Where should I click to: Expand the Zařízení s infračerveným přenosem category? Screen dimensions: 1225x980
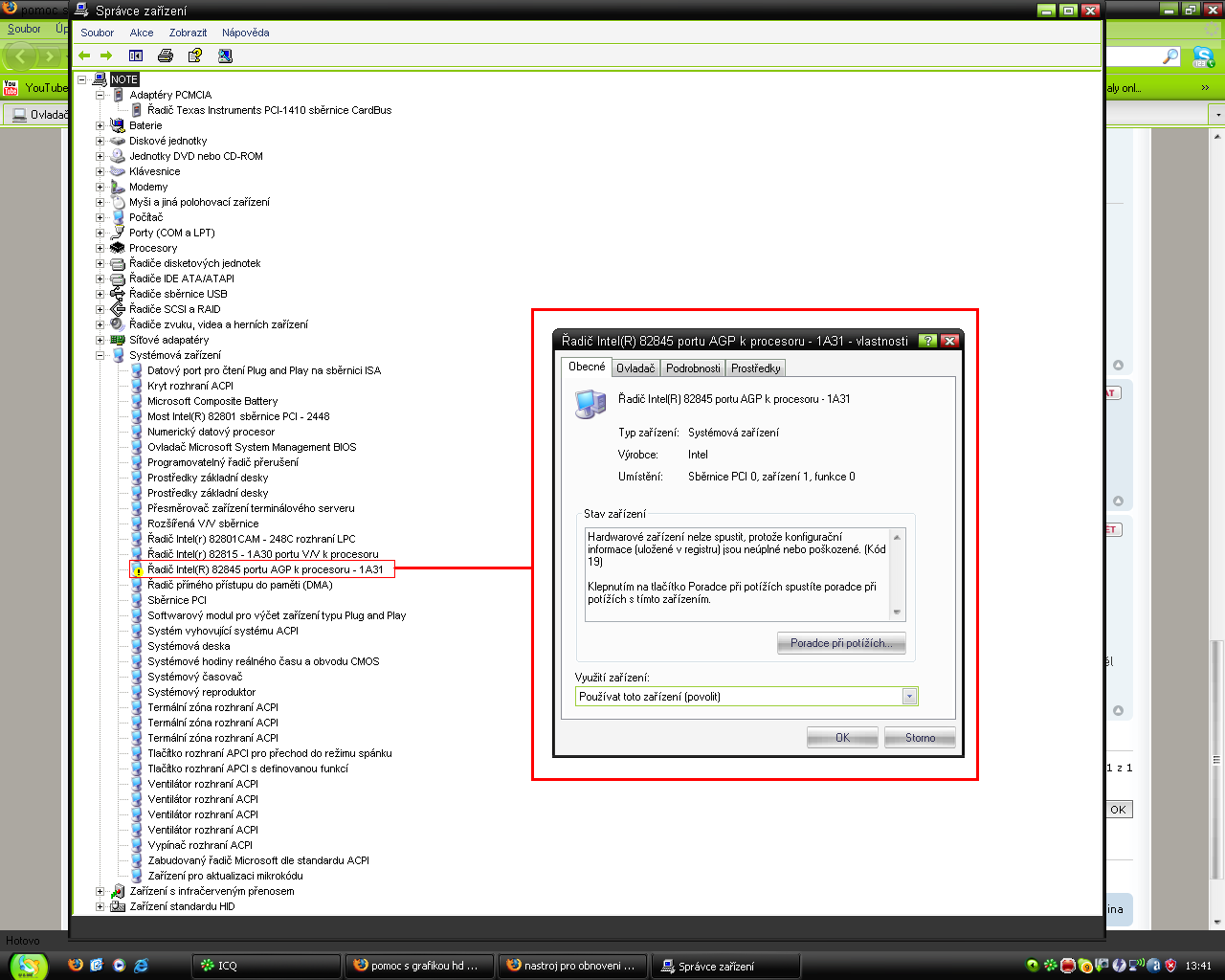point(100,891)
